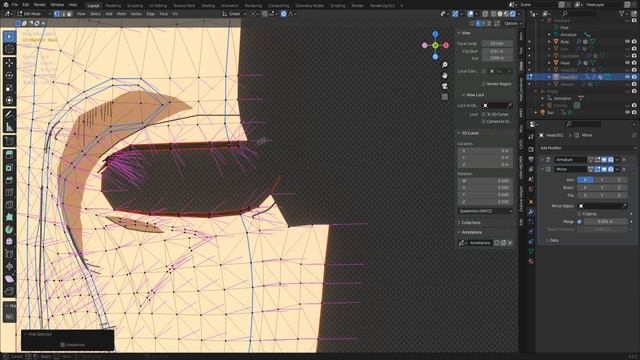Viewport: 640px width, 360px height.
Task: Select the Bevel tool
Action: point(9,180)
